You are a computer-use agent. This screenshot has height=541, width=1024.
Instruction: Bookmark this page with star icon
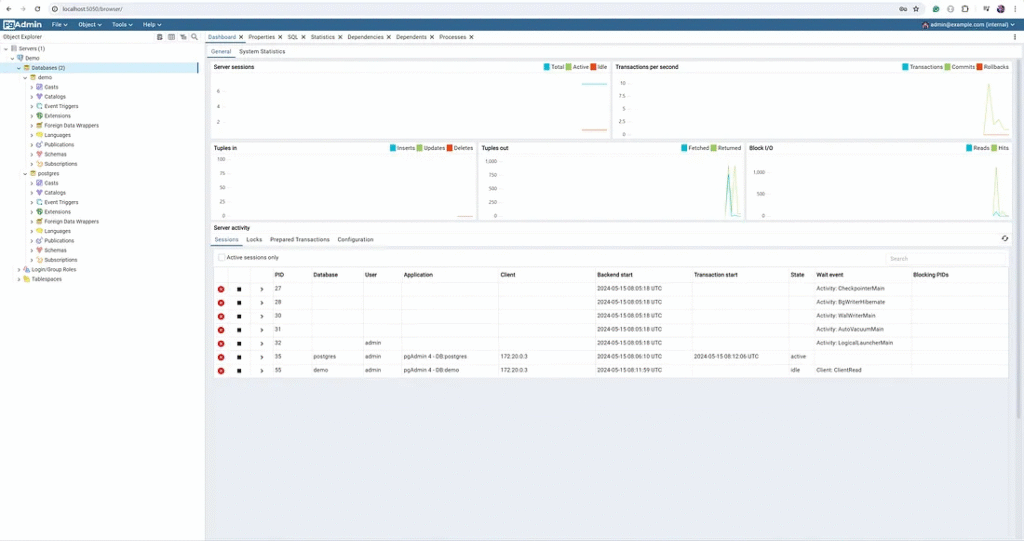pos(916,9)
